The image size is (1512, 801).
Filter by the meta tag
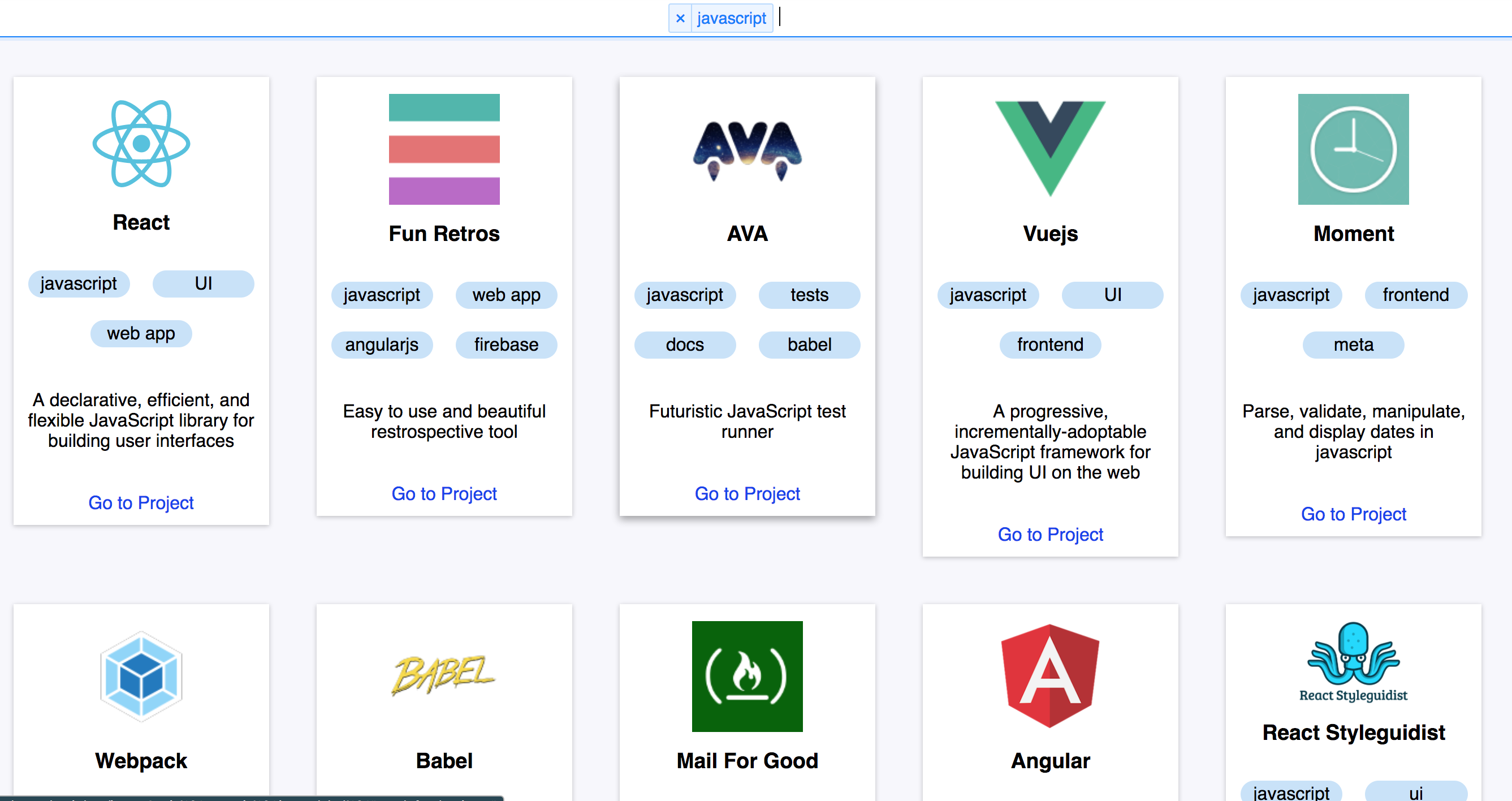pyautogui.click(x=1354, y=344)
